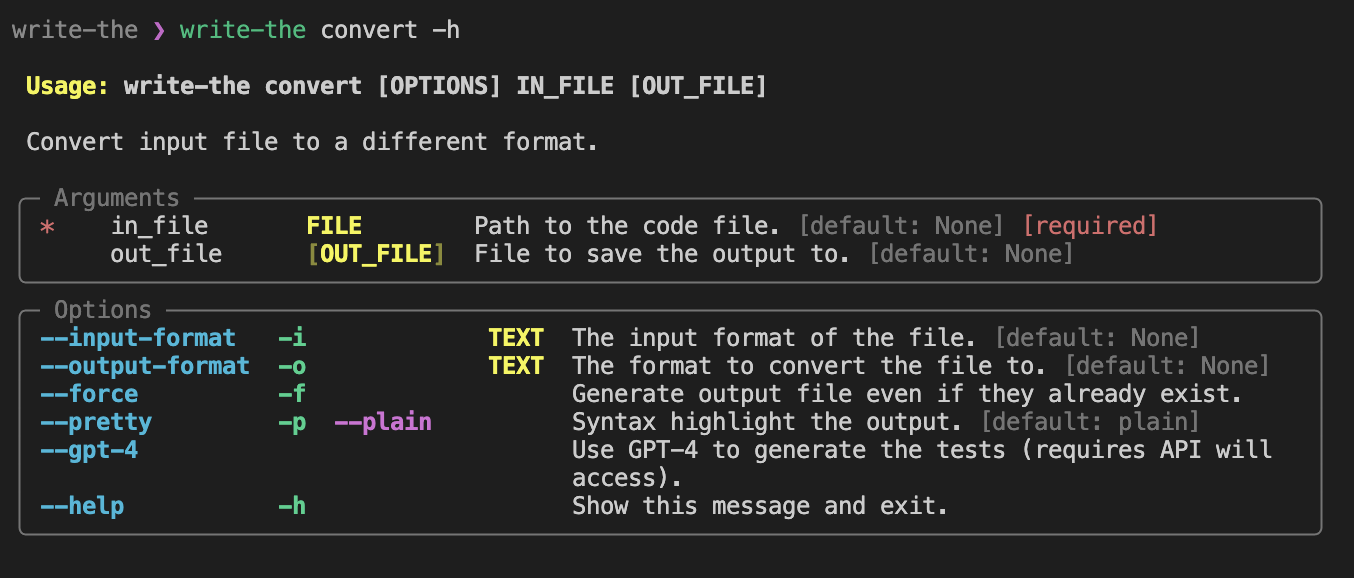This screenshot has width=1354, height=578.
Task: Click the "--gpt-4" option flag
Action: [89, 450]
